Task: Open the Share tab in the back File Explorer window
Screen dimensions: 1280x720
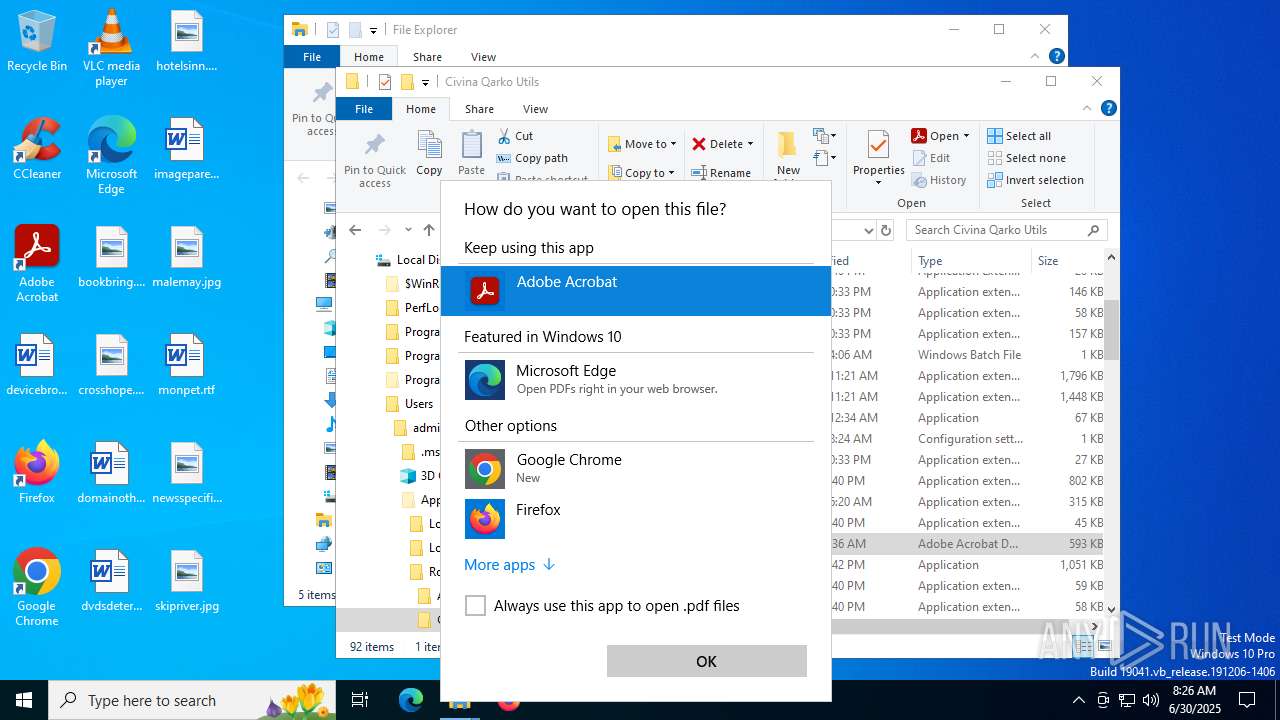Action: tap(427, 57)
